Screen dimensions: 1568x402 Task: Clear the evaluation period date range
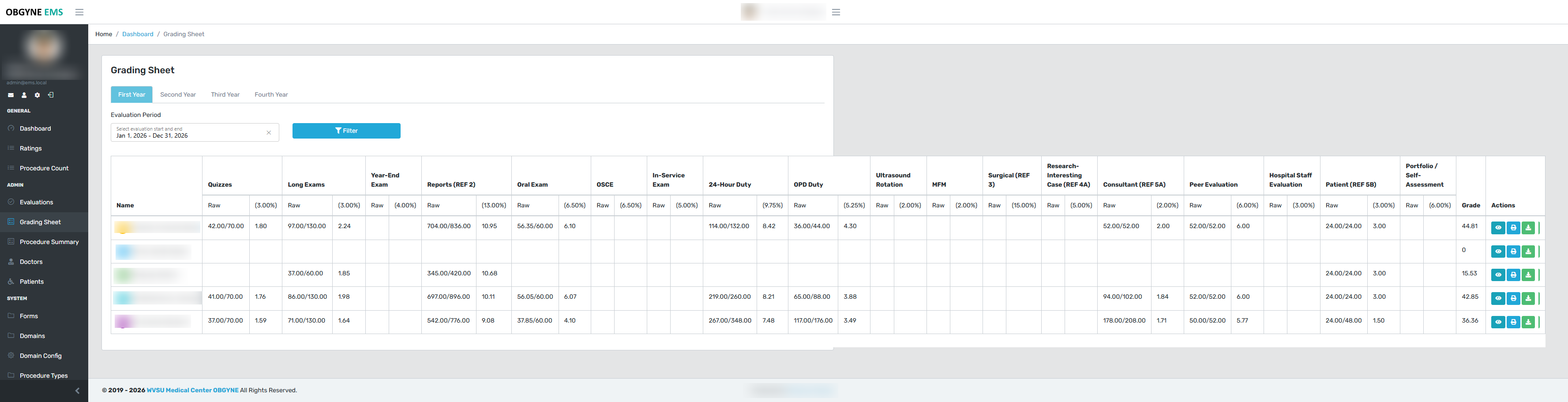(x=268, y=133)
